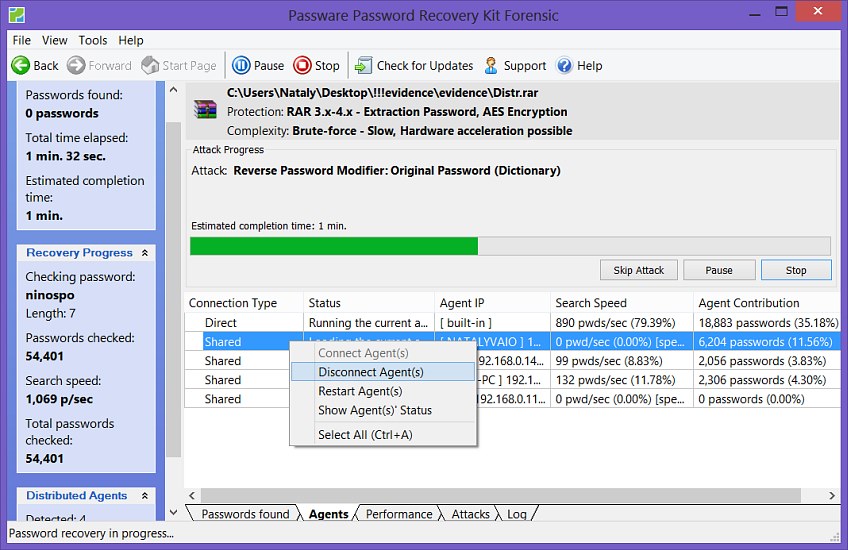Screen dimensions: 848x550
Task: Click the horizontal scrollbar right arrow
Action: [x=832, y=496]
